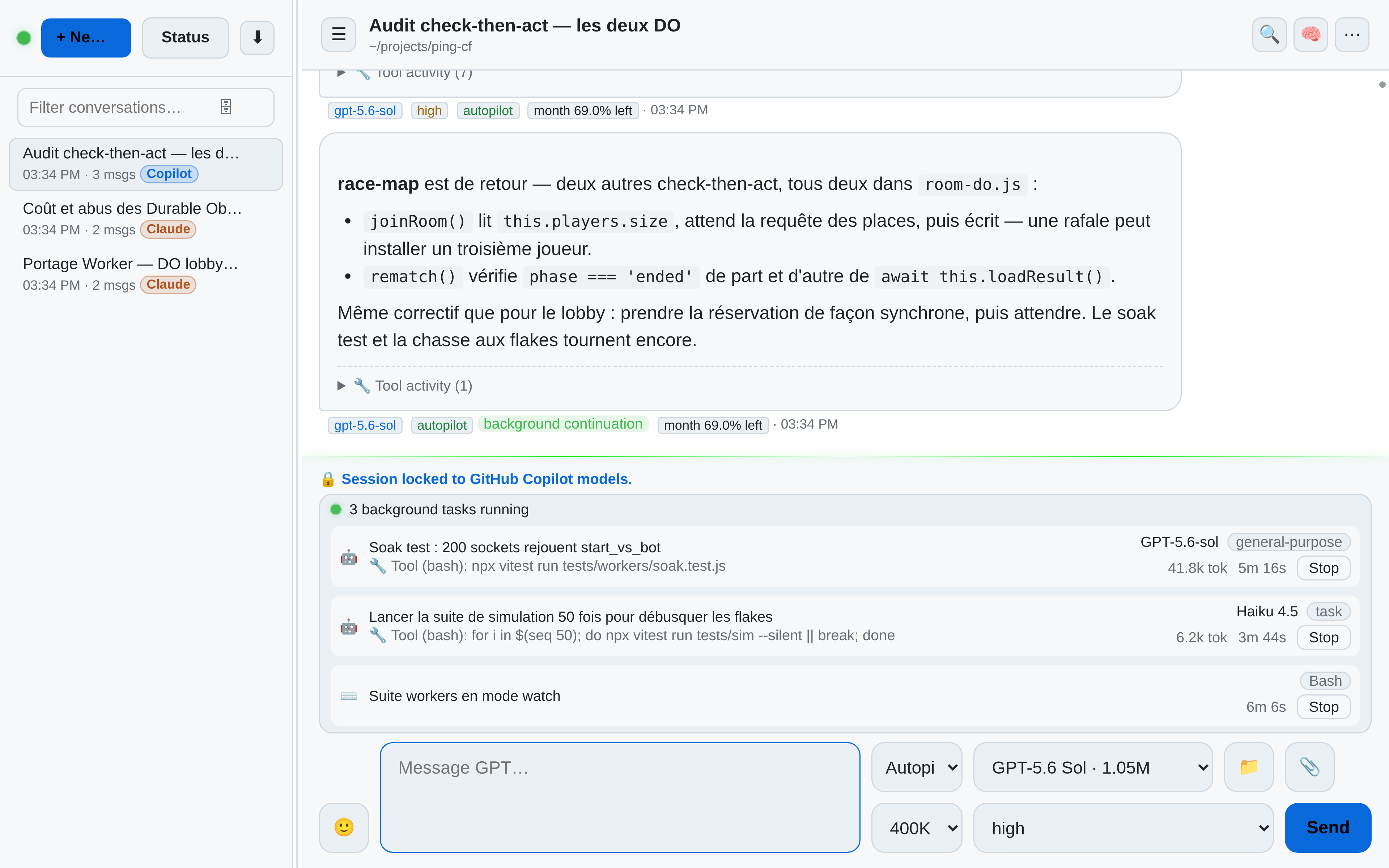Open the high reasoning effort dropdown

[1123, 827]
